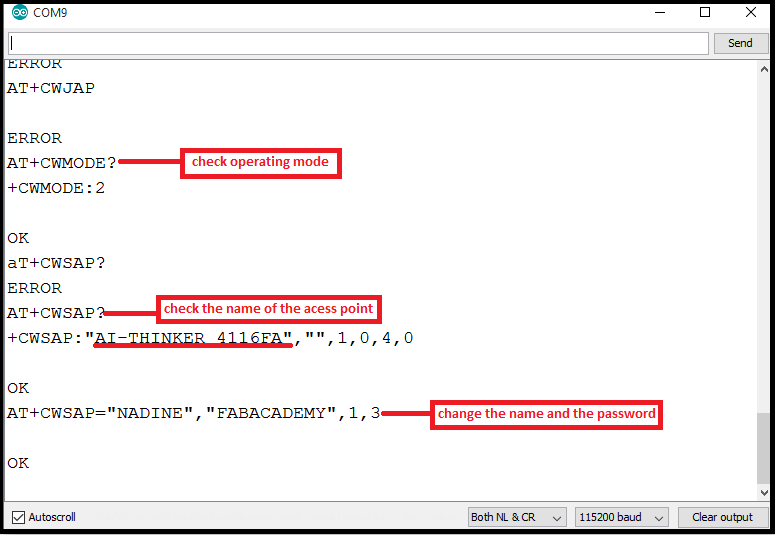Click the AT+CWJAP output line
This screenshot has height=535, width=775.
coord(51,88)
